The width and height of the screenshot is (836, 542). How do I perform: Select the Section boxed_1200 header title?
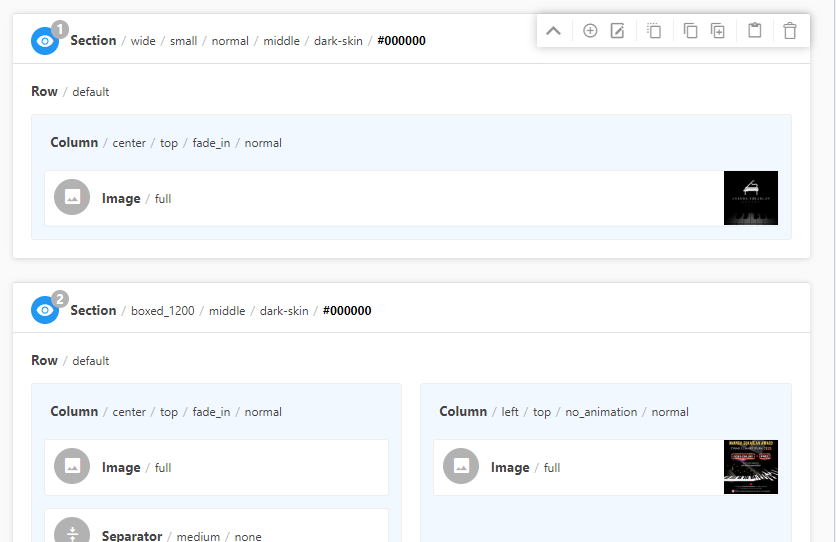(x=93, y=310)
